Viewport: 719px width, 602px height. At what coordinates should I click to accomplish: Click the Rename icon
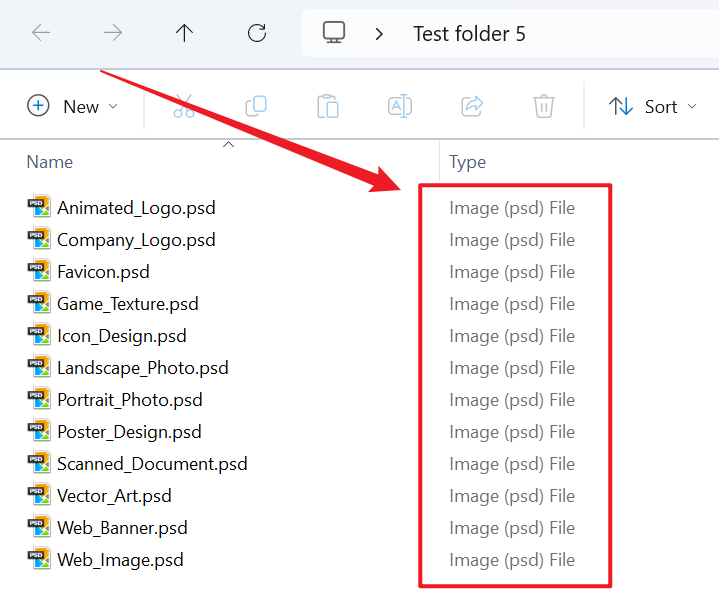[400, 106]
